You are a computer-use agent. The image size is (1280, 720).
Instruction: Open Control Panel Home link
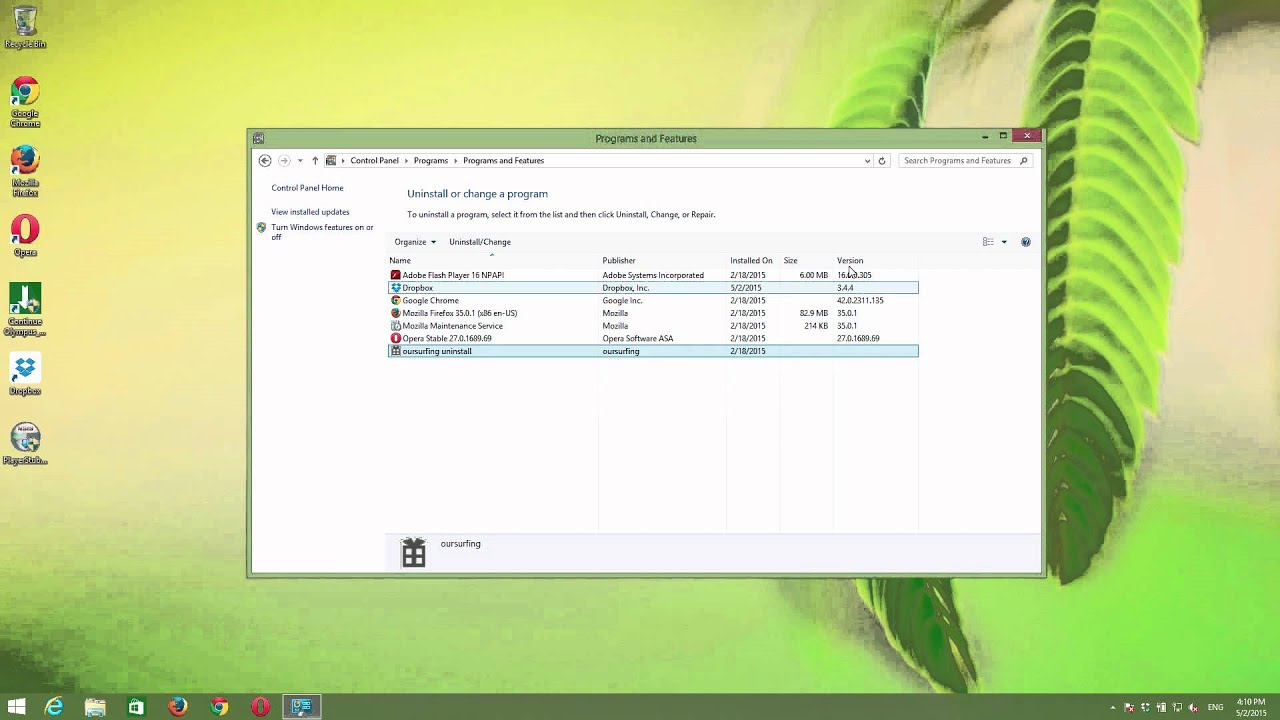pos(307,188)
